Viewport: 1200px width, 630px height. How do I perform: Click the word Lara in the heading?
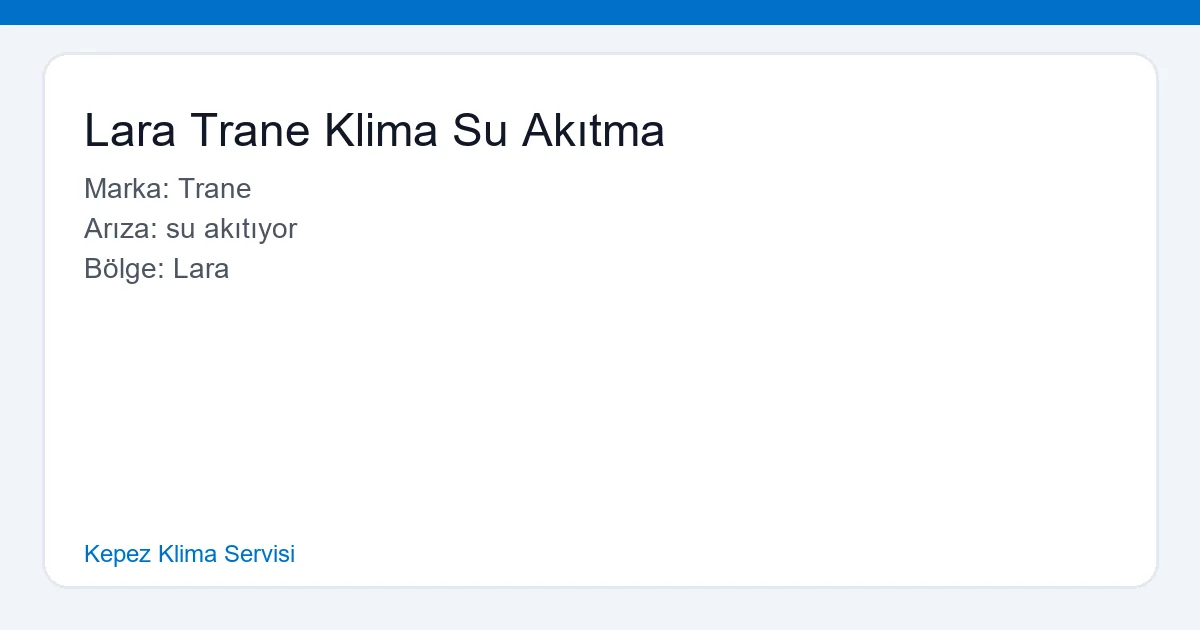click(x=131, y=130)
